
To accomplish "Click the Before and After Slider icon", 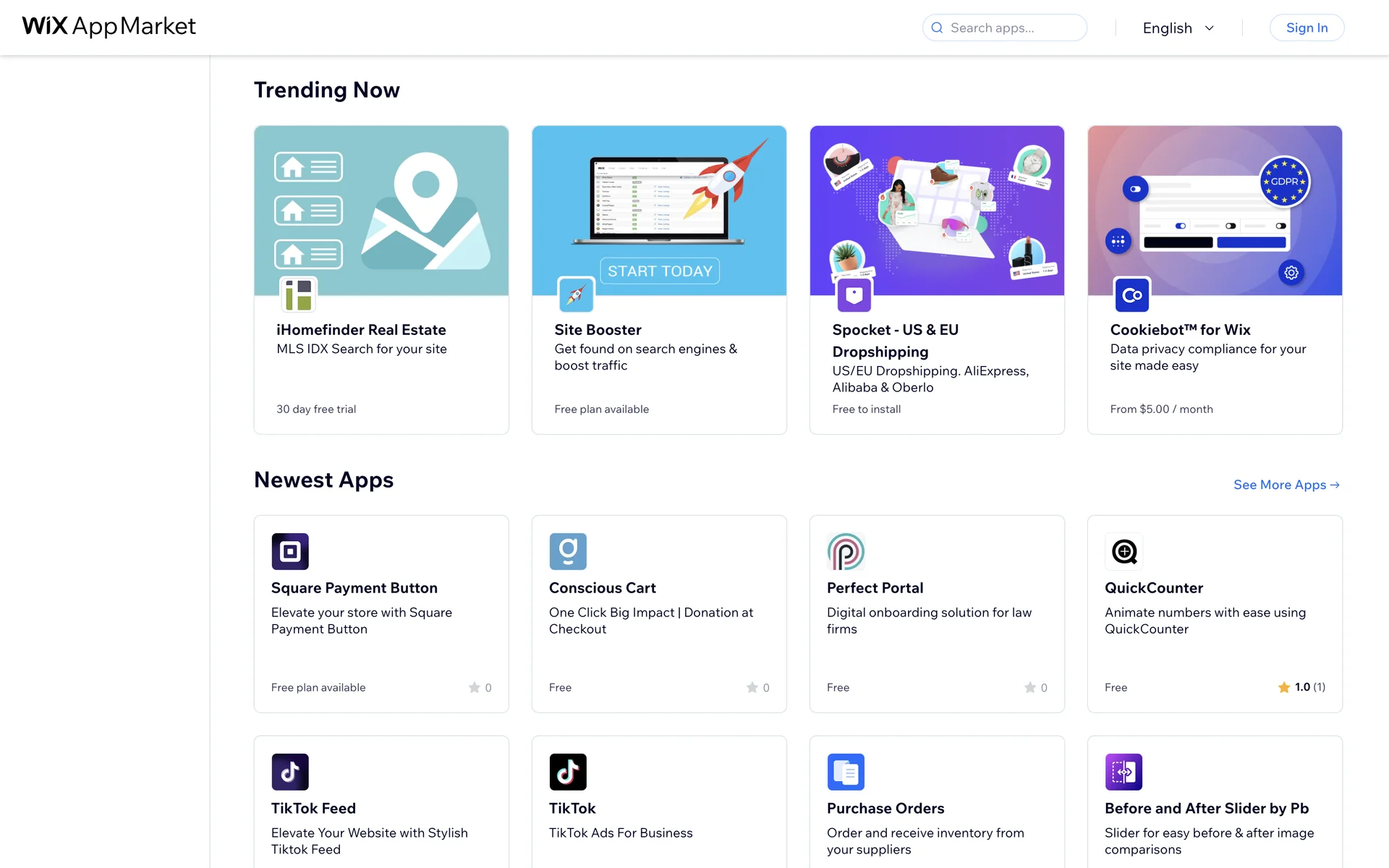I will 1123,772.
